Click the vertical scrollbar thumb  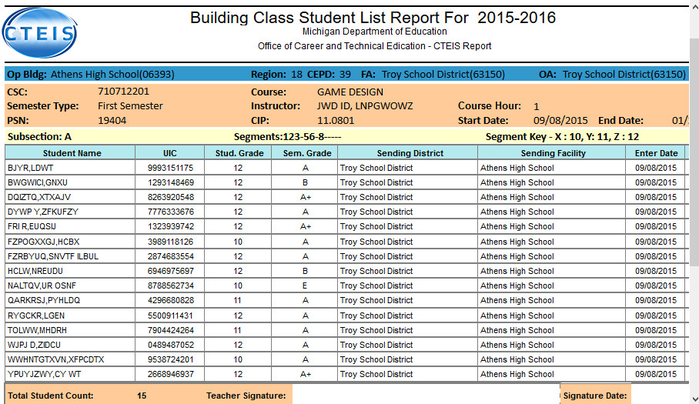point(694,152)
